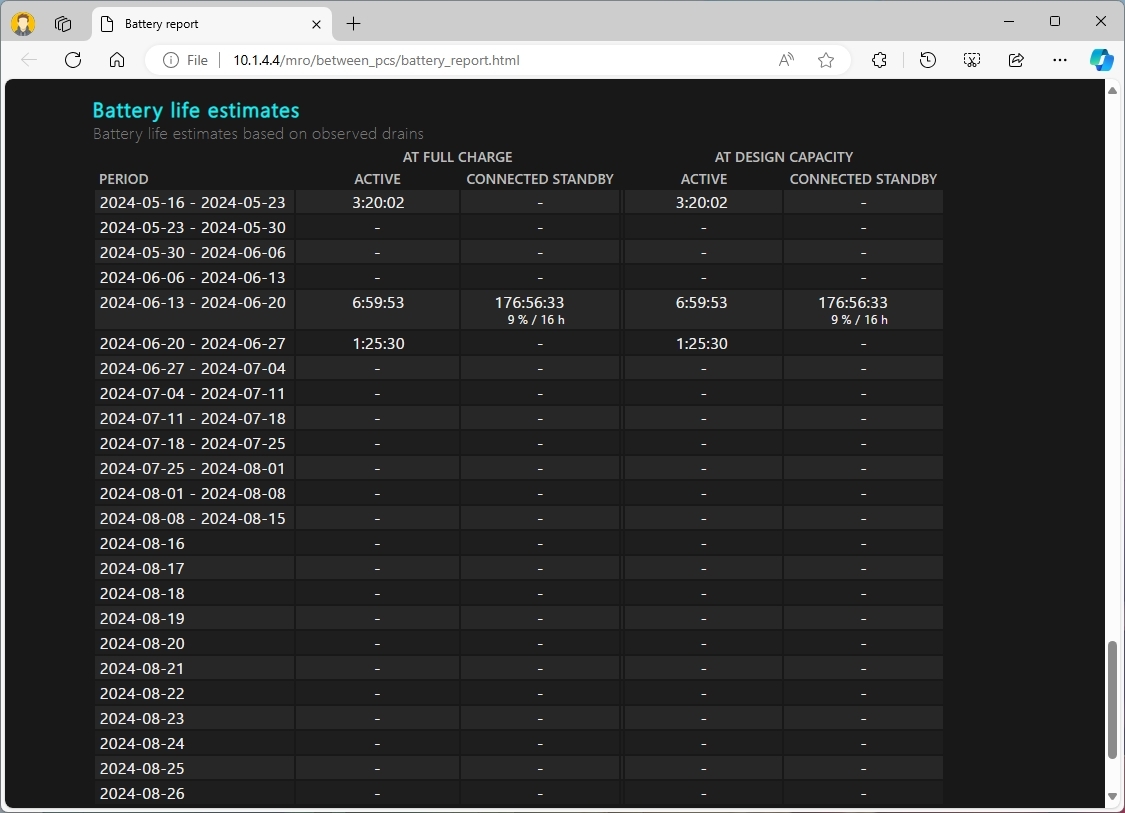Image resolution: width=1125 pixels, height=813 pixels.
Task: Select full charge active value 6:59:53
Action: click(378, 302)
